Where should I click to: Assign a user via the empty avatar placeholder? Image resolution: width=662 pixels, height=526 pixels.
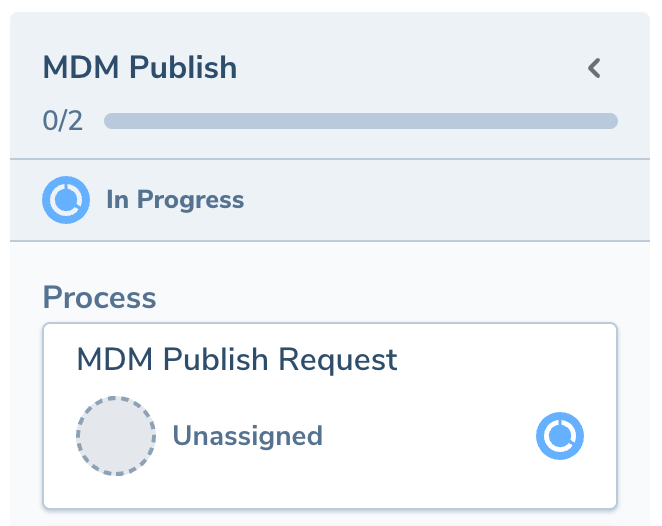click(x=116, y=436)
